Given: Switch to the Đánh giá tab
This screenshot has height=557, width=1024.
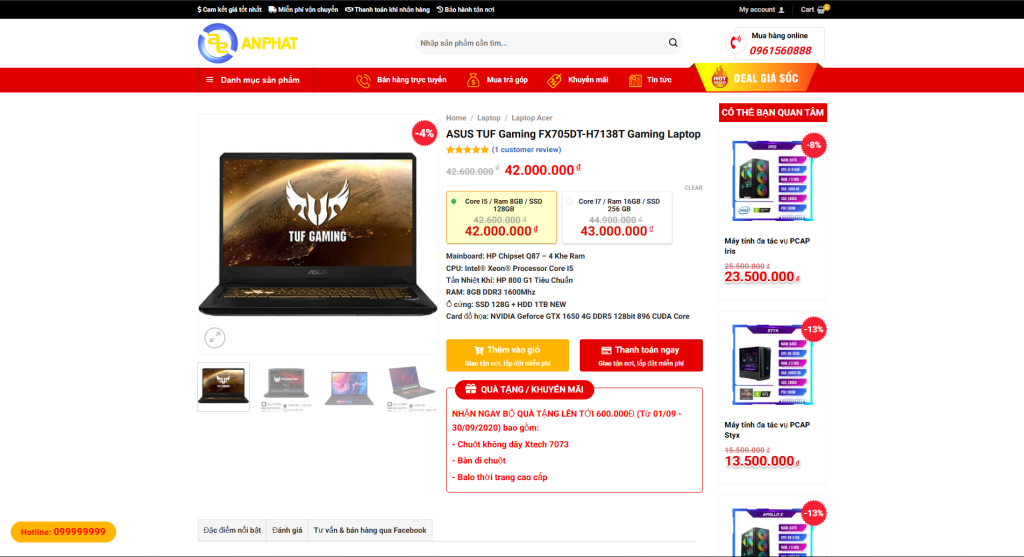Looking at the screenshot, I should coord(287,530).
